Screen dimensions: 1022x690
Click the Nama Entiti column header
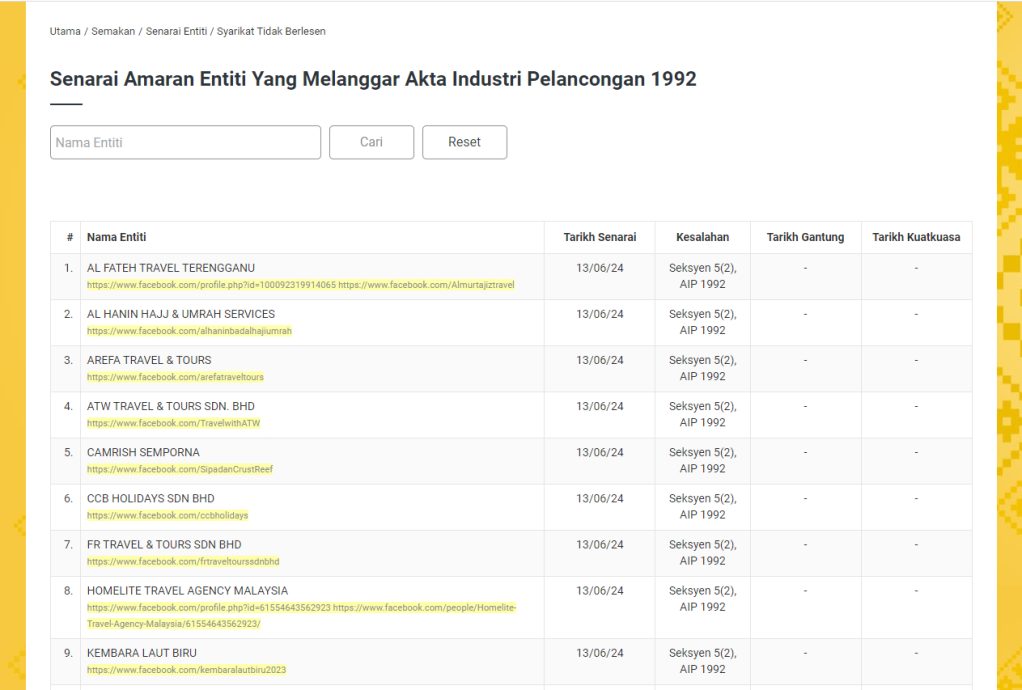coord(117,237)
